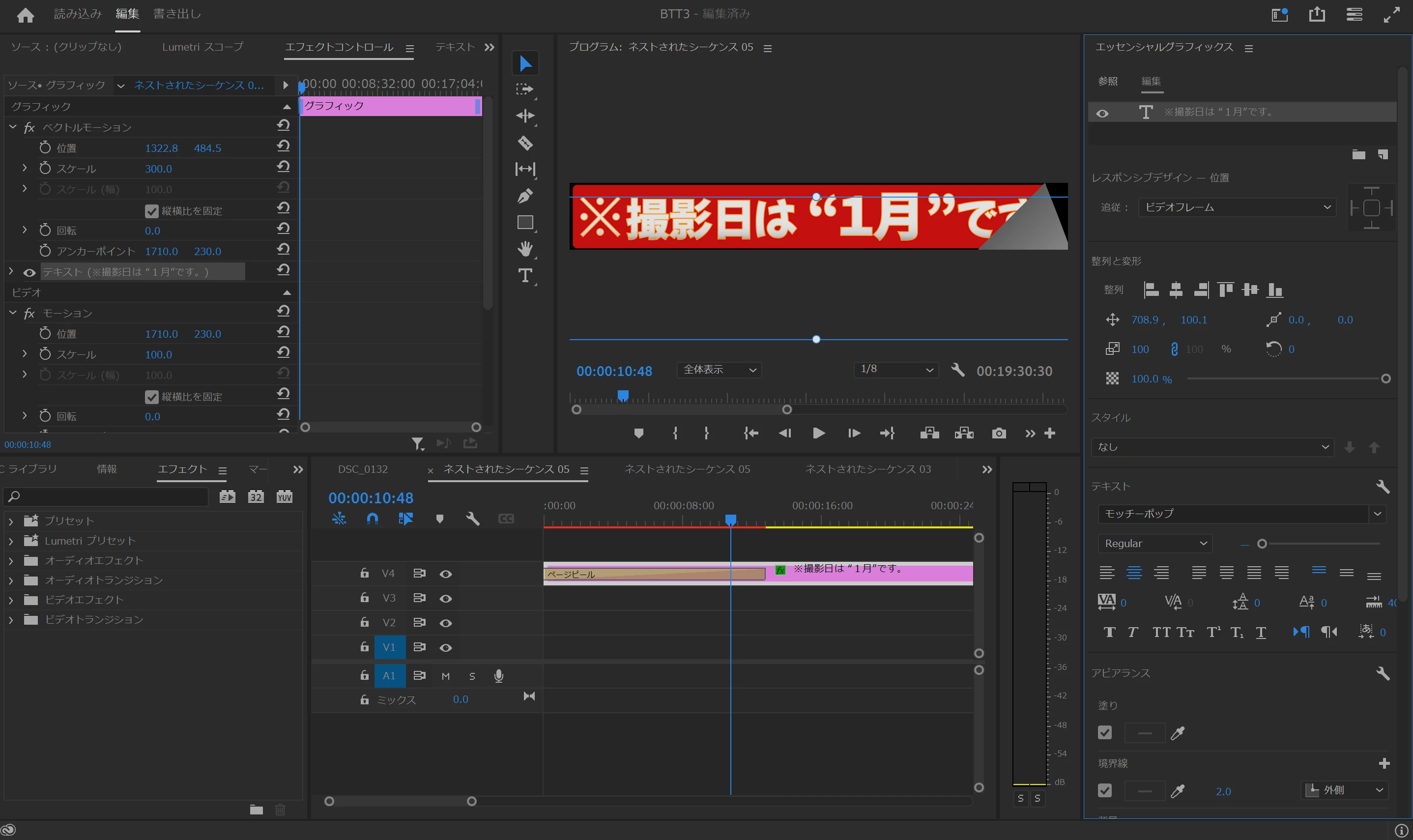Hide track V4 with its eye icon
Image resolution: width=1413 pixels, height=840 pixels.
pyautogui.click(x=446, y=574)
